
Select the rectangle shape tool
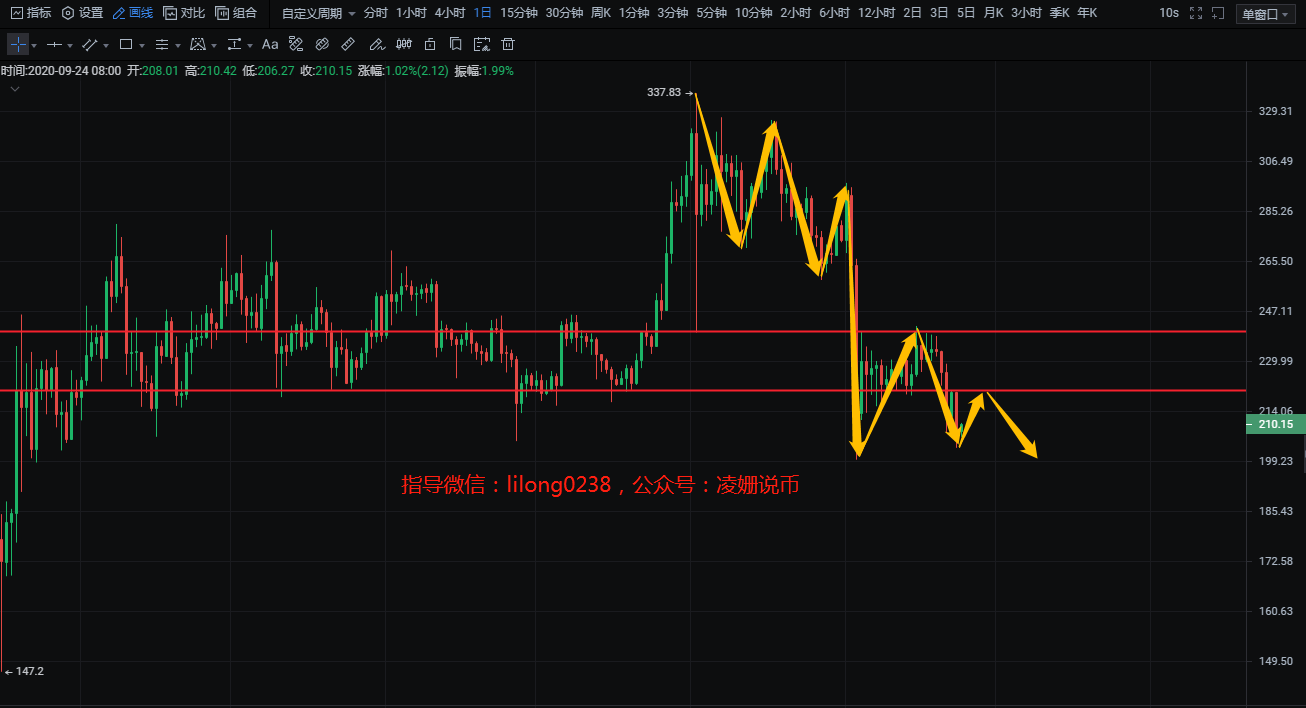point(126,45)
